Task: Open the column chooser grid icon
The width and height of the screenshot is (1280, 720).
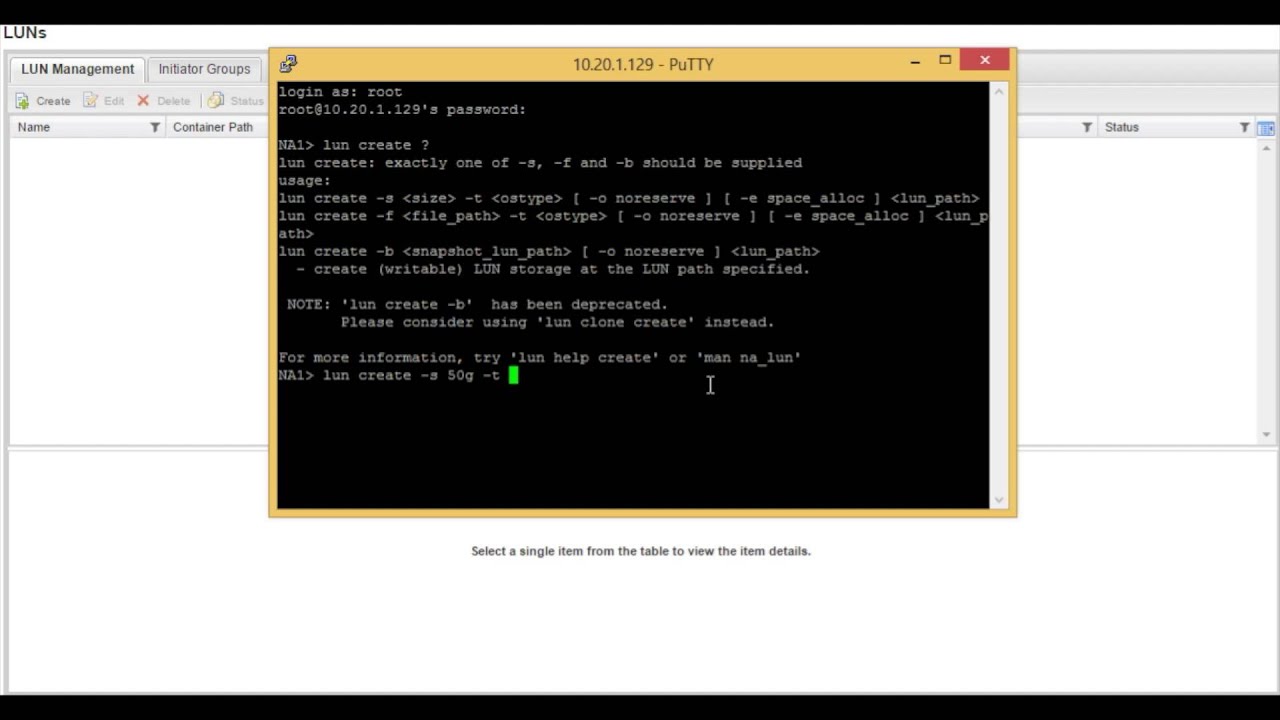Action: [1266, 128]
